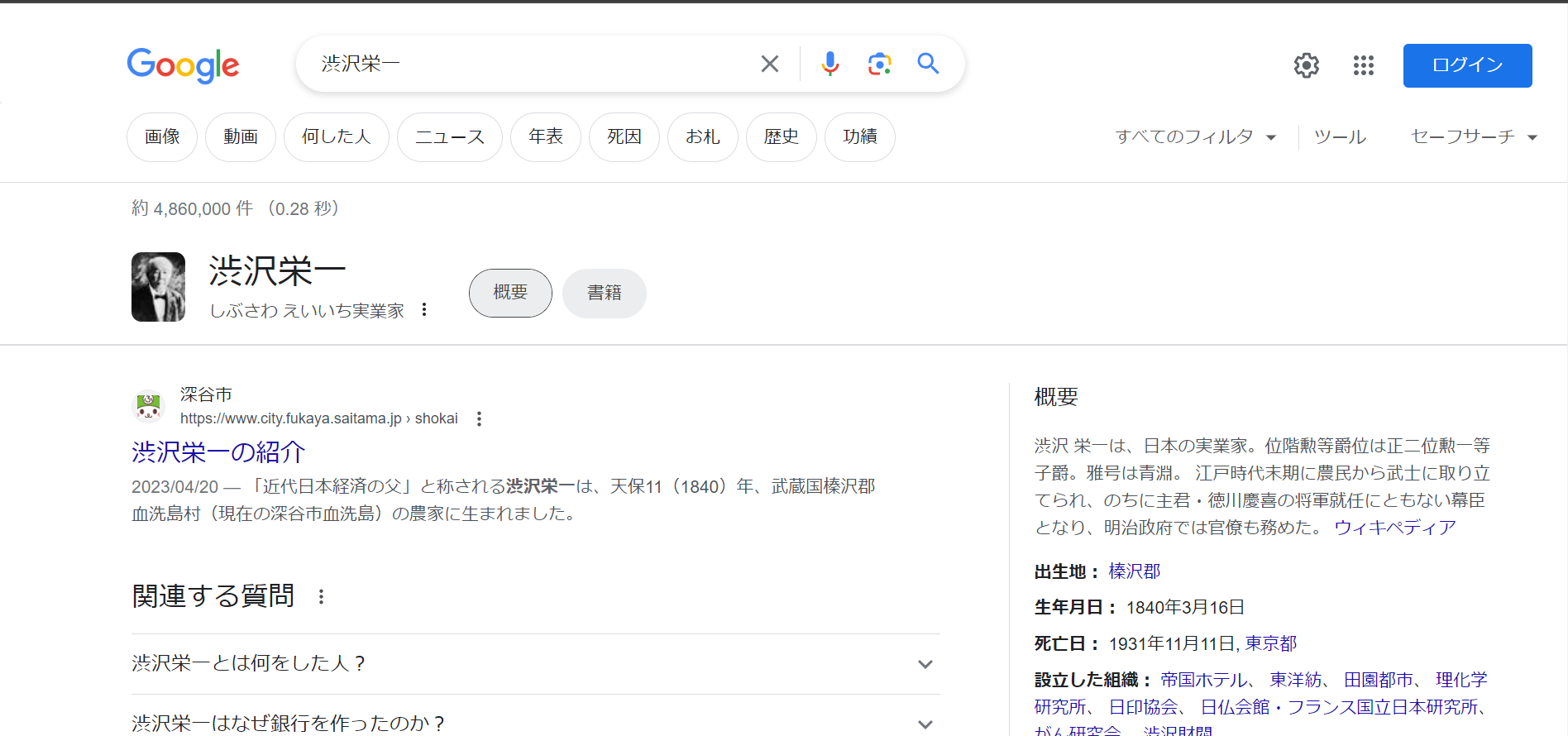Click the ログイン button
Screen dimensions: 1568x736
click(1467, 65)
